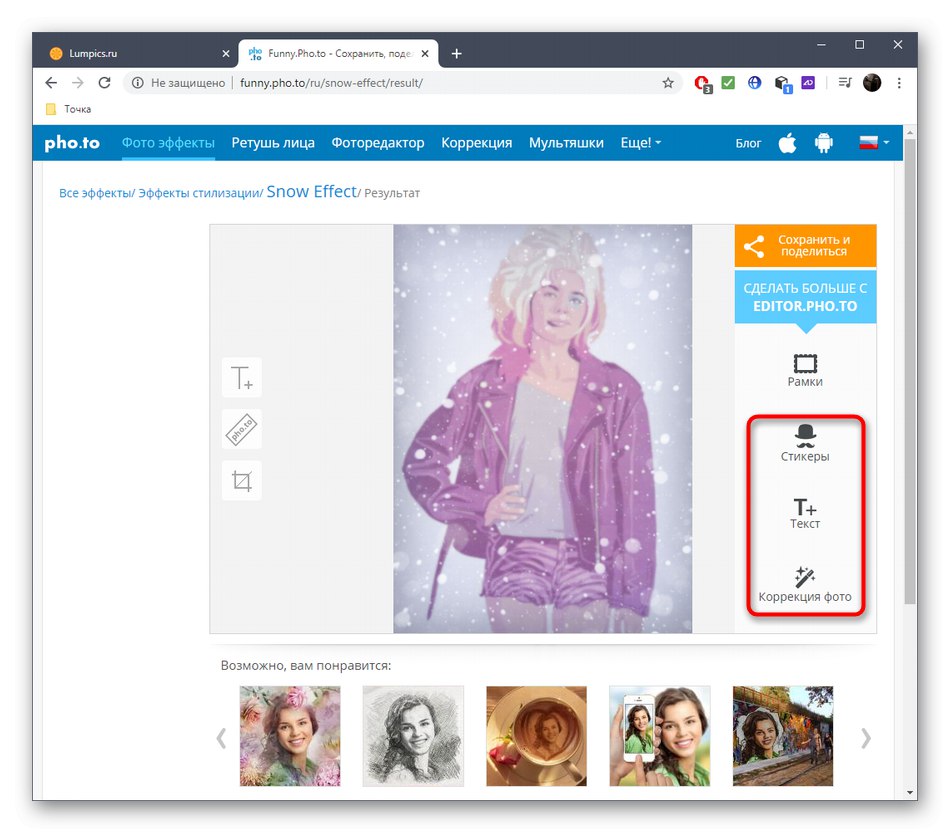
Task: Open the pencil sketch effect thumbnail
Action: [413, 736]
